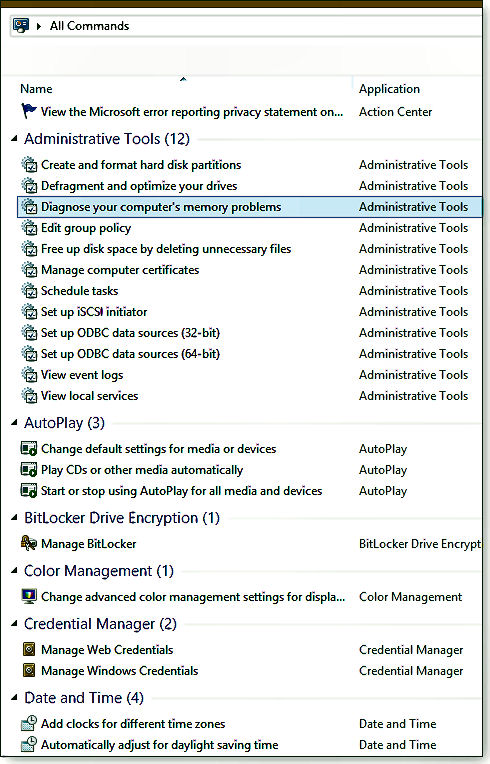Collapse the Credential Manager group

coord(14,624)
